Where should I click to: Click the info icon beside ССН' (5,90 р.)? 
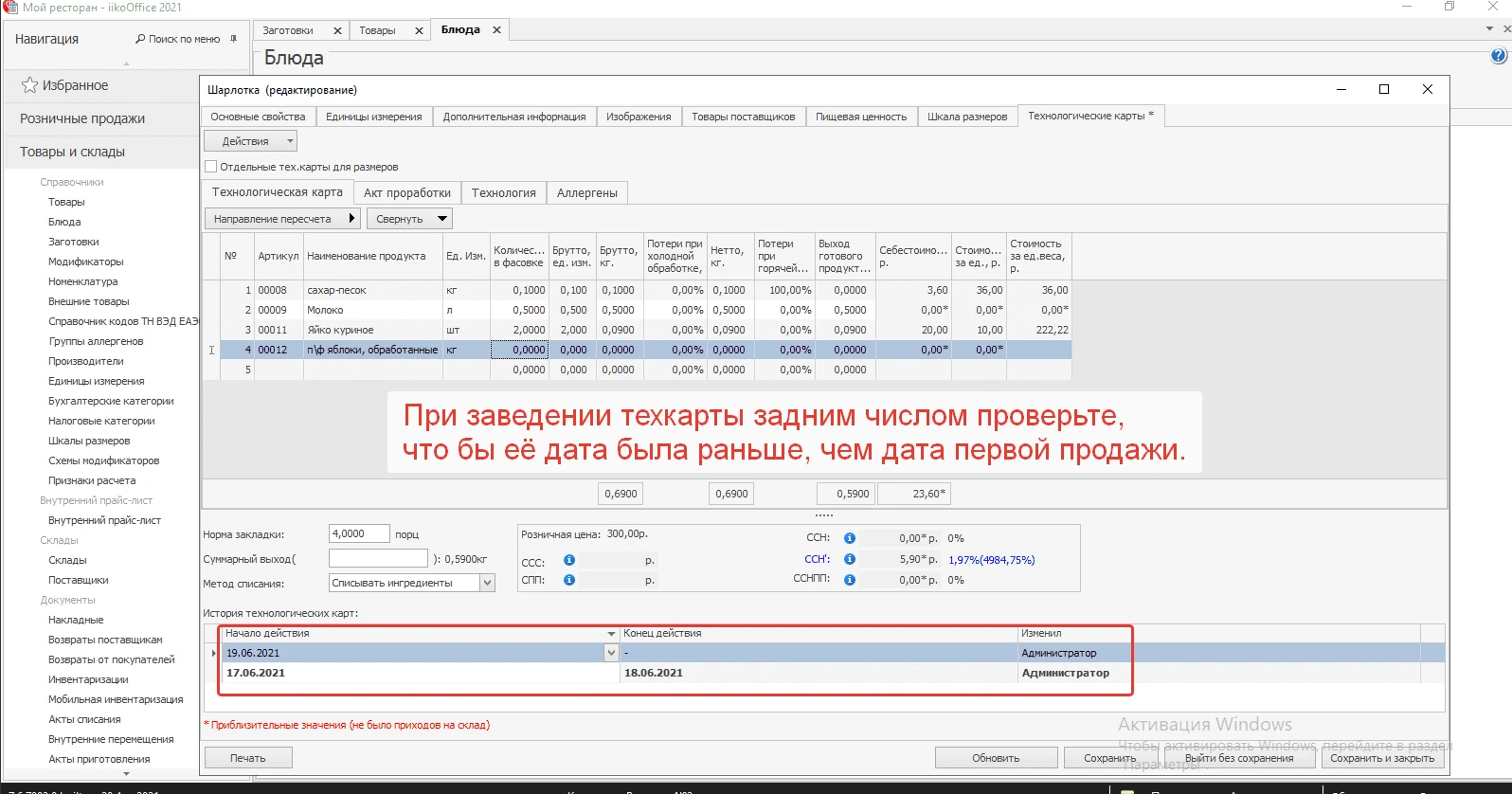coord(850,560)
